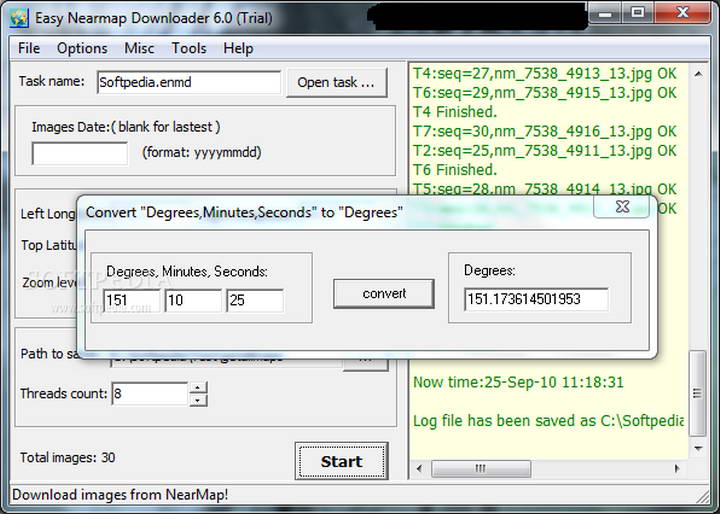This screenshot has height=514, width=720.
Task: Open the Help menu
Action: tap(238, 48)
